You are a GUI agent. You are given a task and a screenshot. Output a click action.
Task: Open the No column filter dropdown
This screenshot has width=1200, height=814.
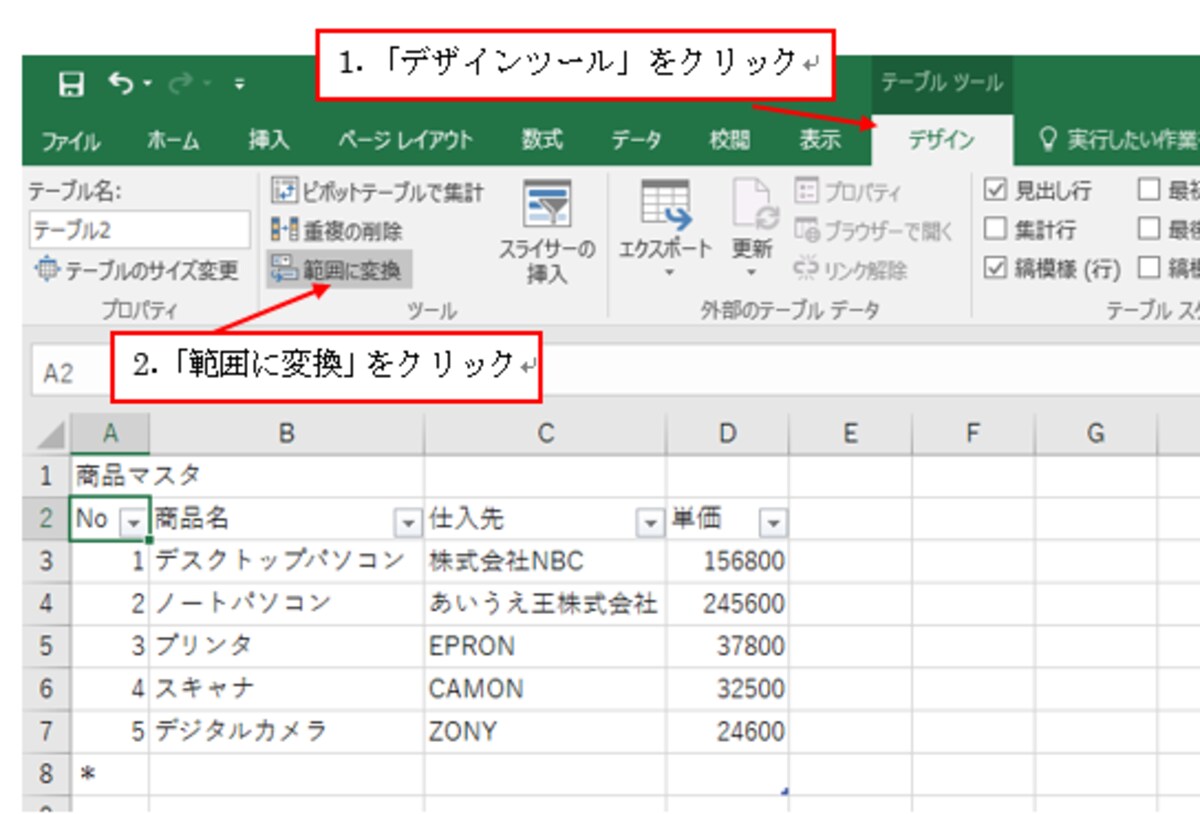pyautogui.click(x=133, y=522)
